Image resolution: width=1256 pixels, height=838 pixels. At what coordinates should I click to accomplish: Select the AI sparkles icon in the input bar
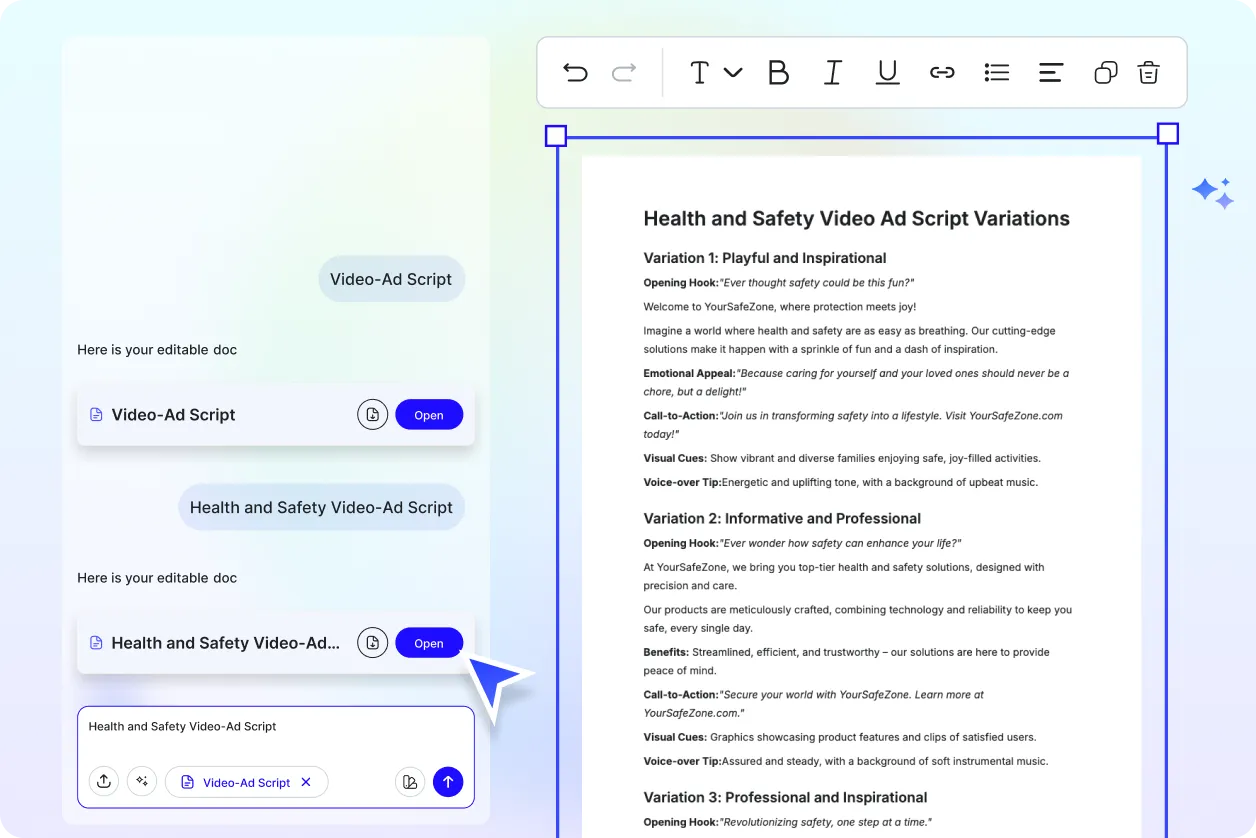(142, 781)
